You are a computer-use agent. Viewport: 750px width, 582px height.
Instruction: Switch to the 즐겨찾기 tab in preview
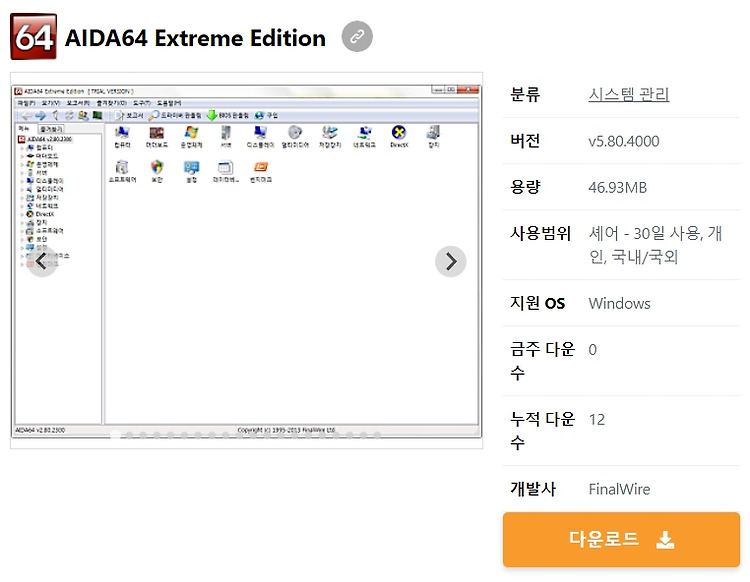[51, 129]
